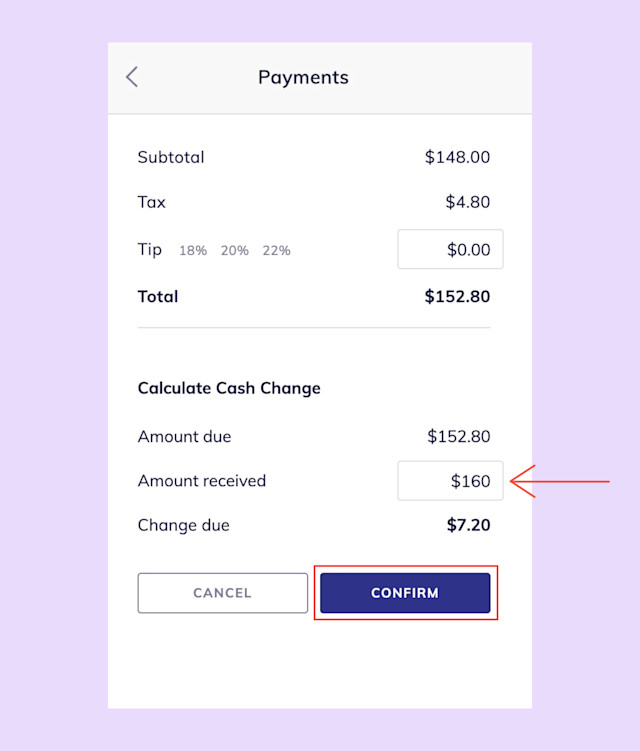Click the Calculate Cash Change heading
The height and width of the screenshot is (751, 640).
point(229,388)
